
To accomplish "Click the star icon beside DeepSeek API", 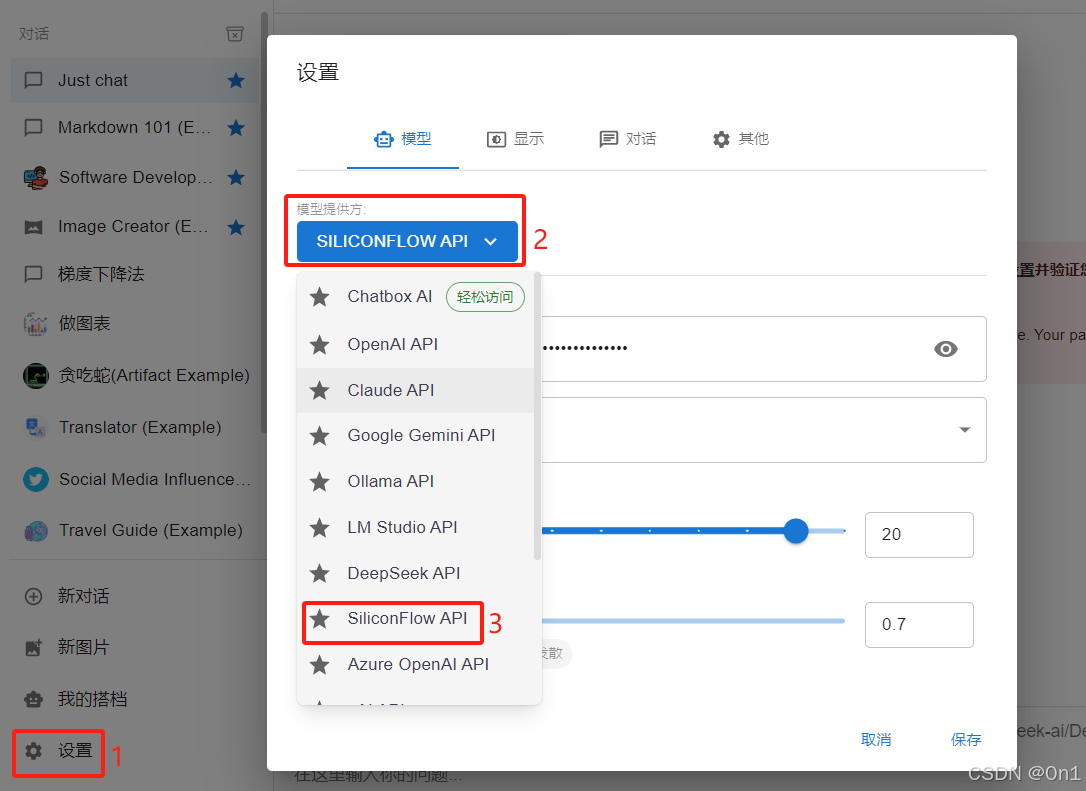I will pos(319,573).
